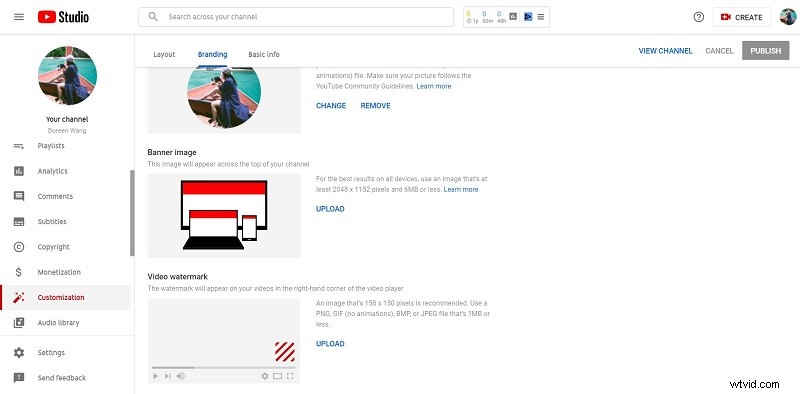Select the Branding tab
The height and width of the screenshot is (394, 800).
[212, 54]
